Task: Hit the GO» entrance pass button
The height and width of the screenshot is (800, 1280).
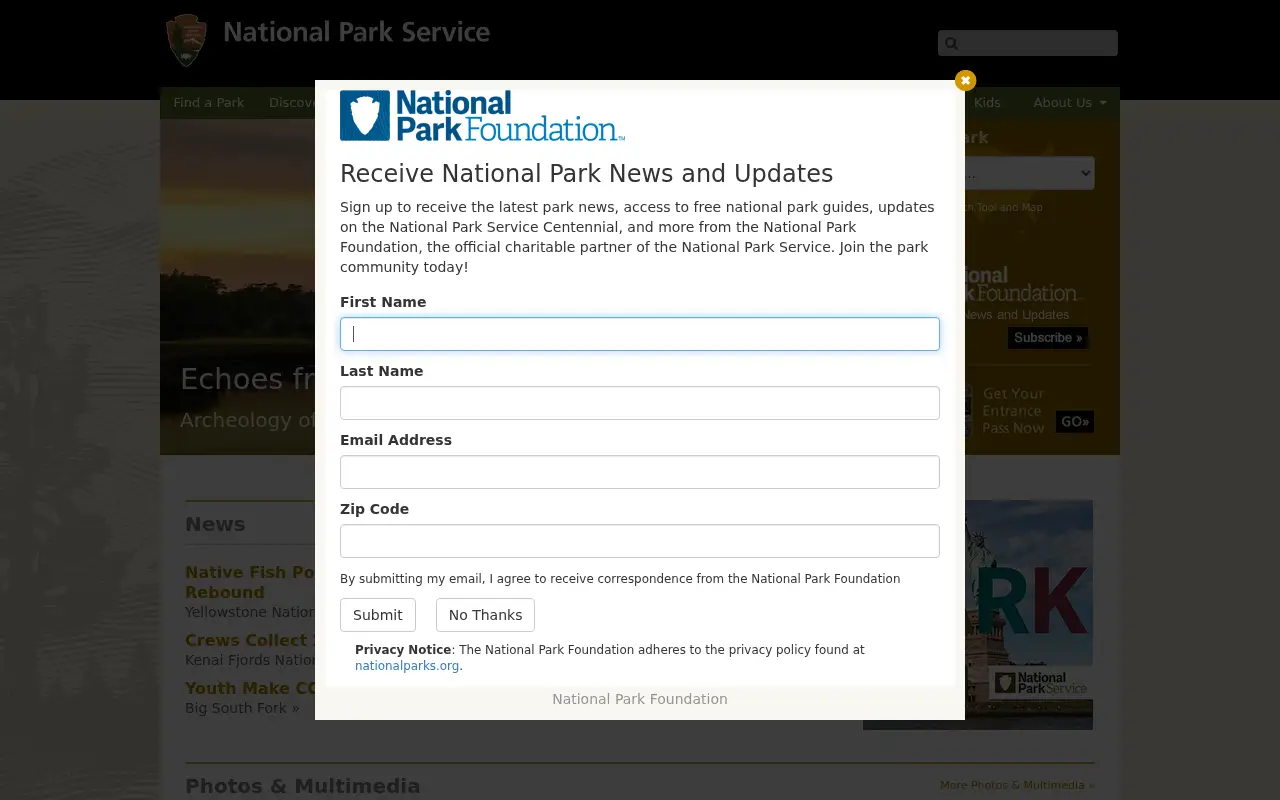Action: coord(1075,422)
